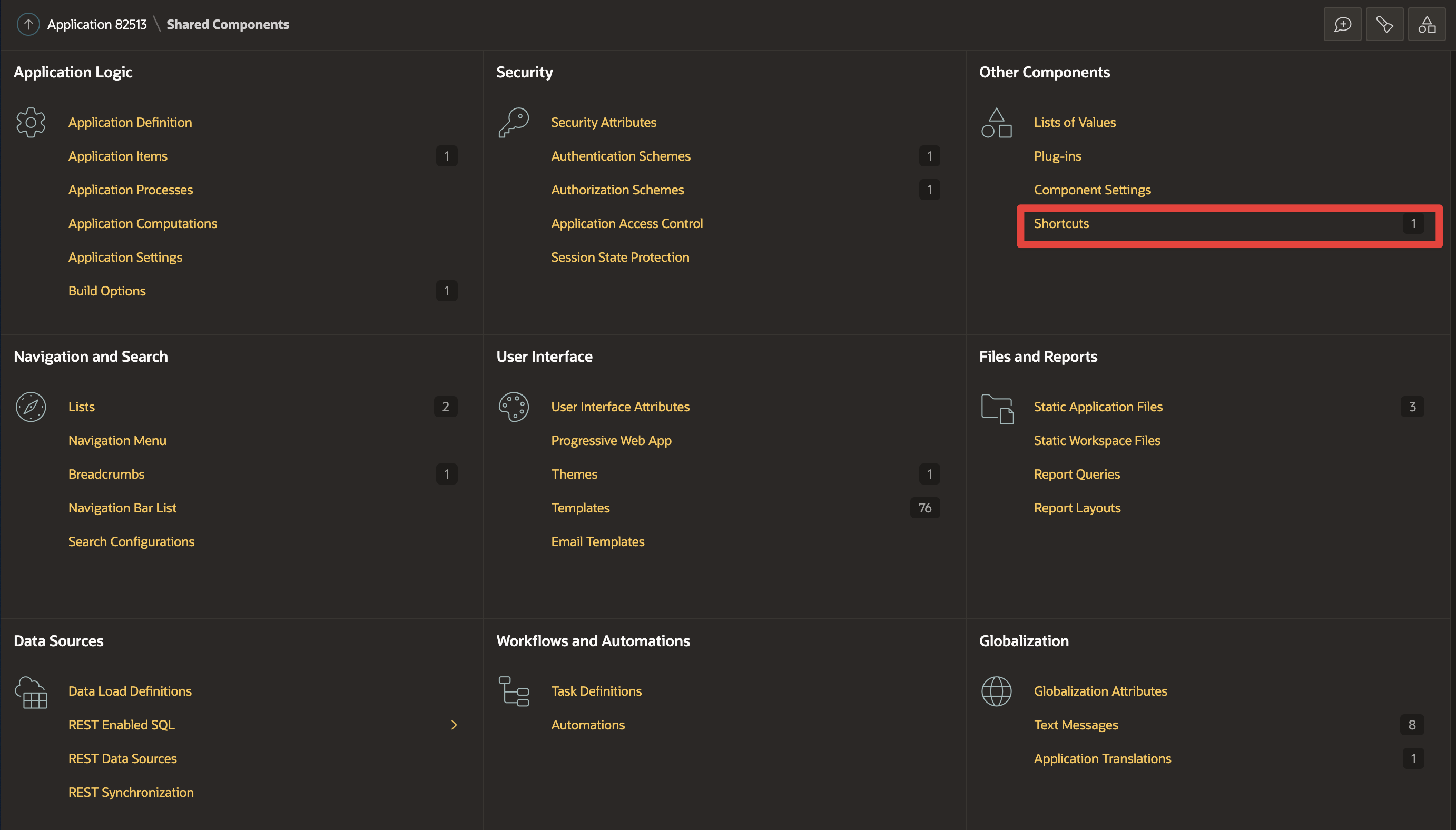Click the compass icon in Navigation and Search
The image size is (1456, 830).
[31, 407]
